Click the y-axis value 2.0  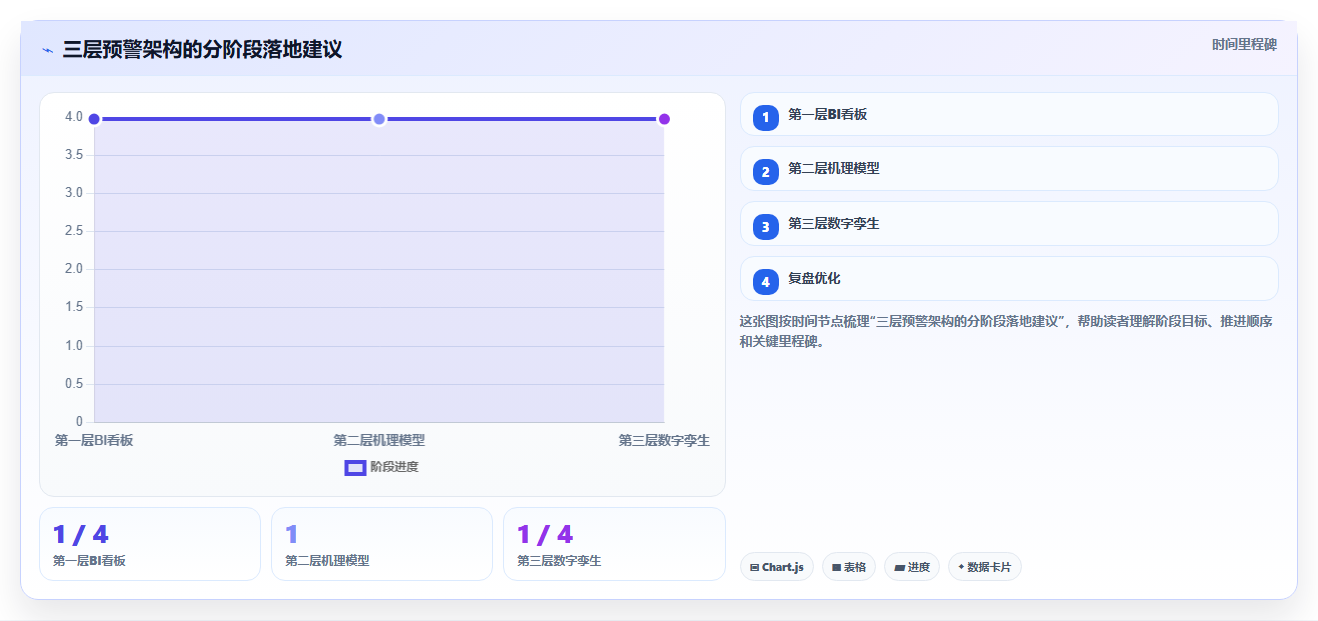(x=74, y=269)
